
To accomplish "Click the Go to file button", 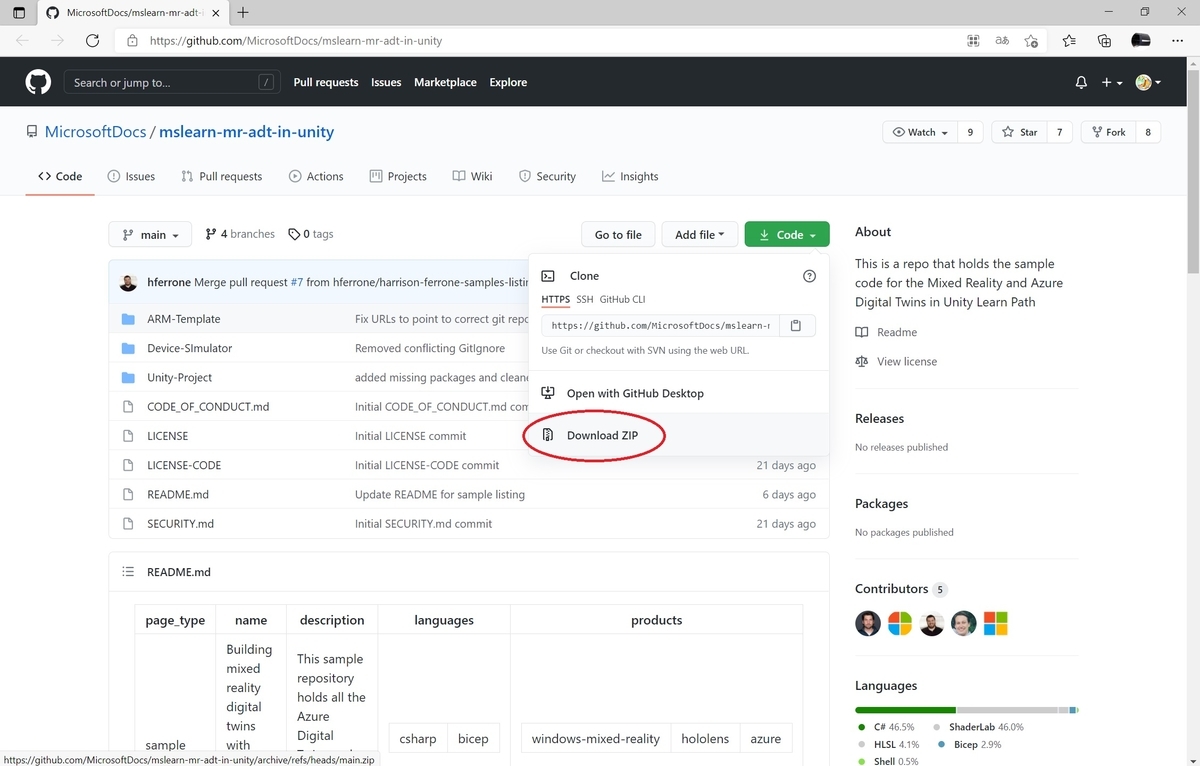I will point(618,234).
